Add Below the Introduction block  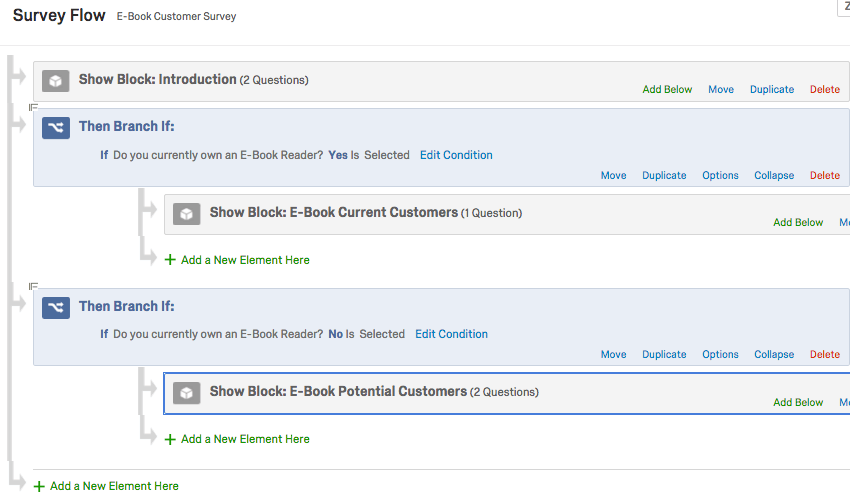click(x=667, y=90)
